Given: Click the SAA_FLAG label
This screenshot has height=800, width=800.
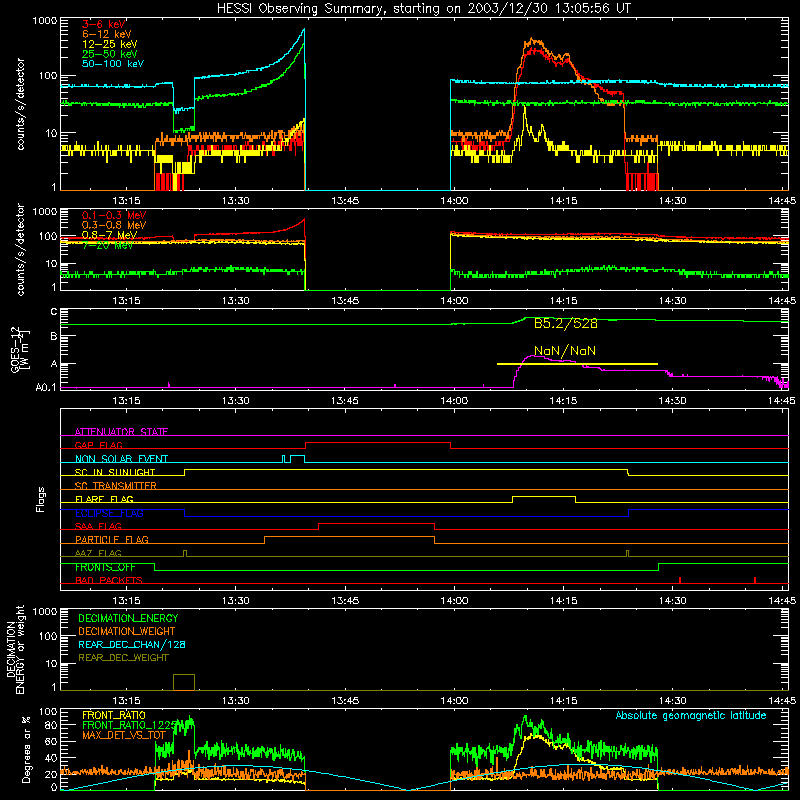Looking at the screenshot, I should (x=98, y=526).
